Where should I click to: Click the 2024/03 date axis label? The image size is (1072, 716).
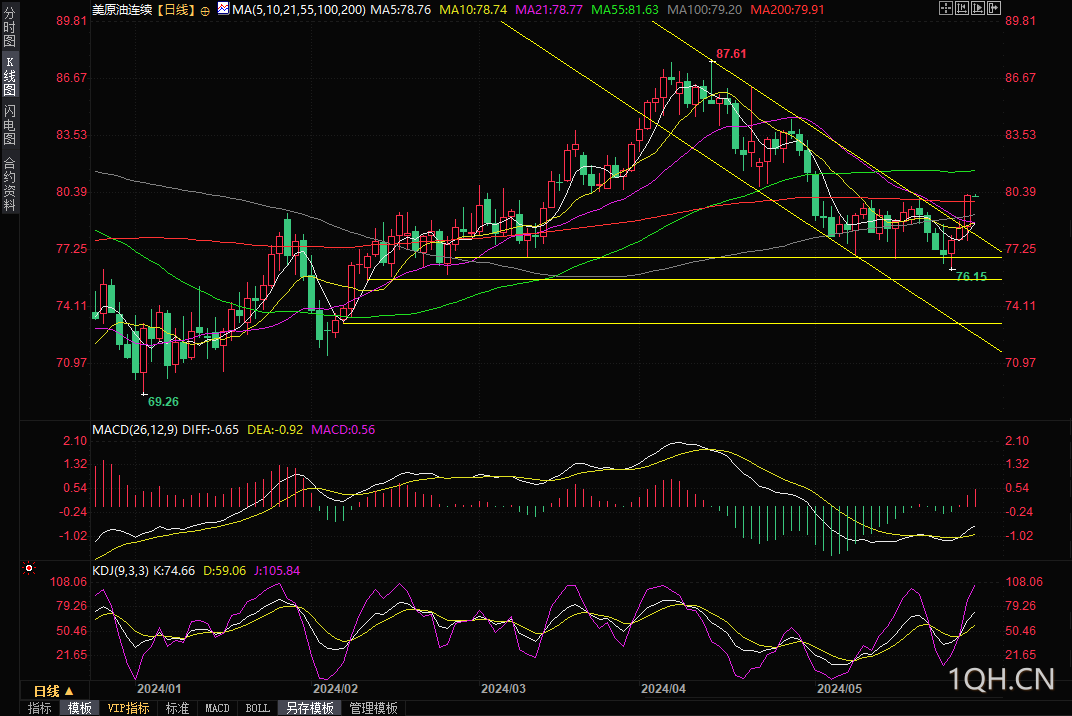click(503, 688)
